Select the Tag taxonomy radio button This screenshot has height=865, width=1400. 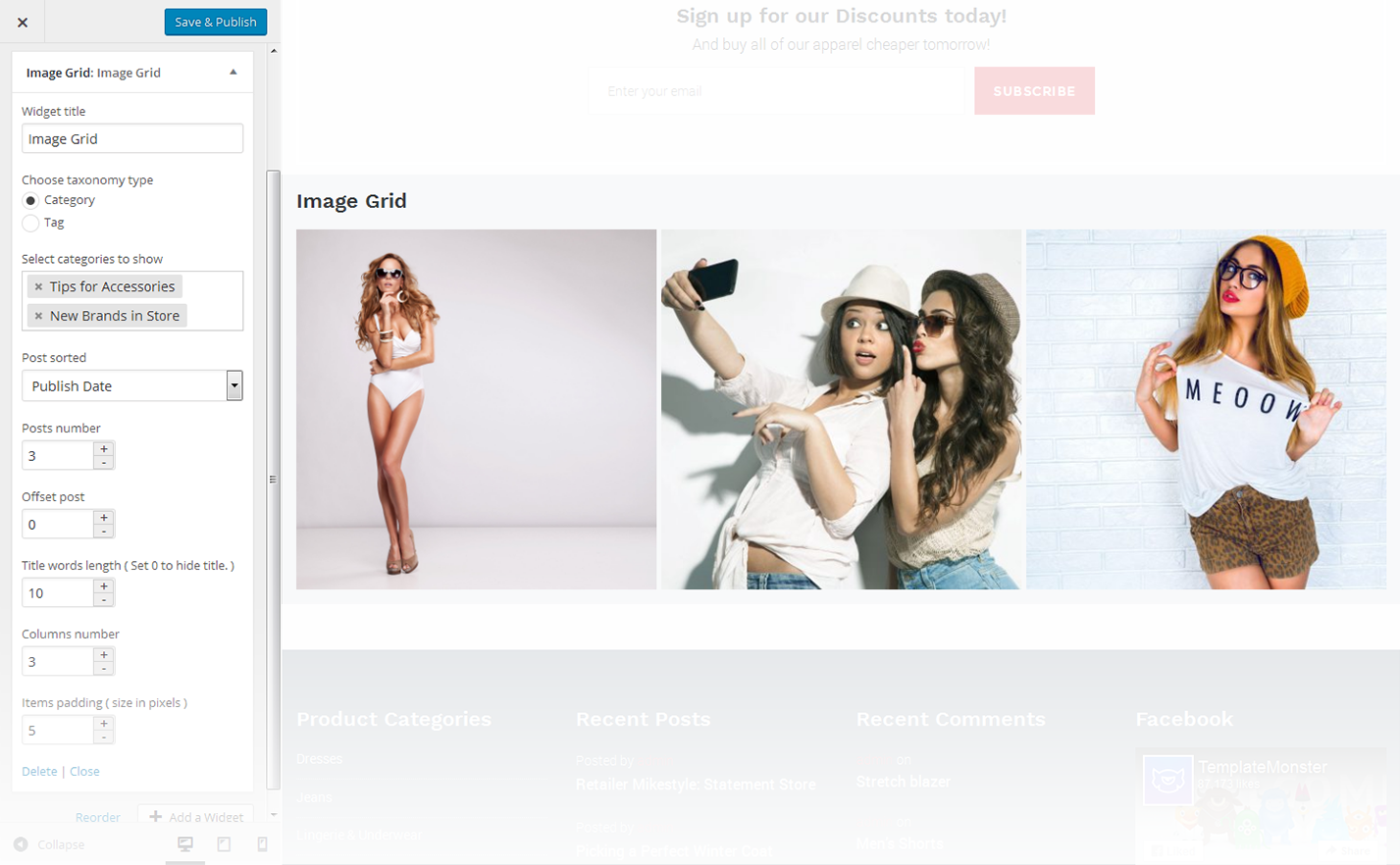[30, 224]
